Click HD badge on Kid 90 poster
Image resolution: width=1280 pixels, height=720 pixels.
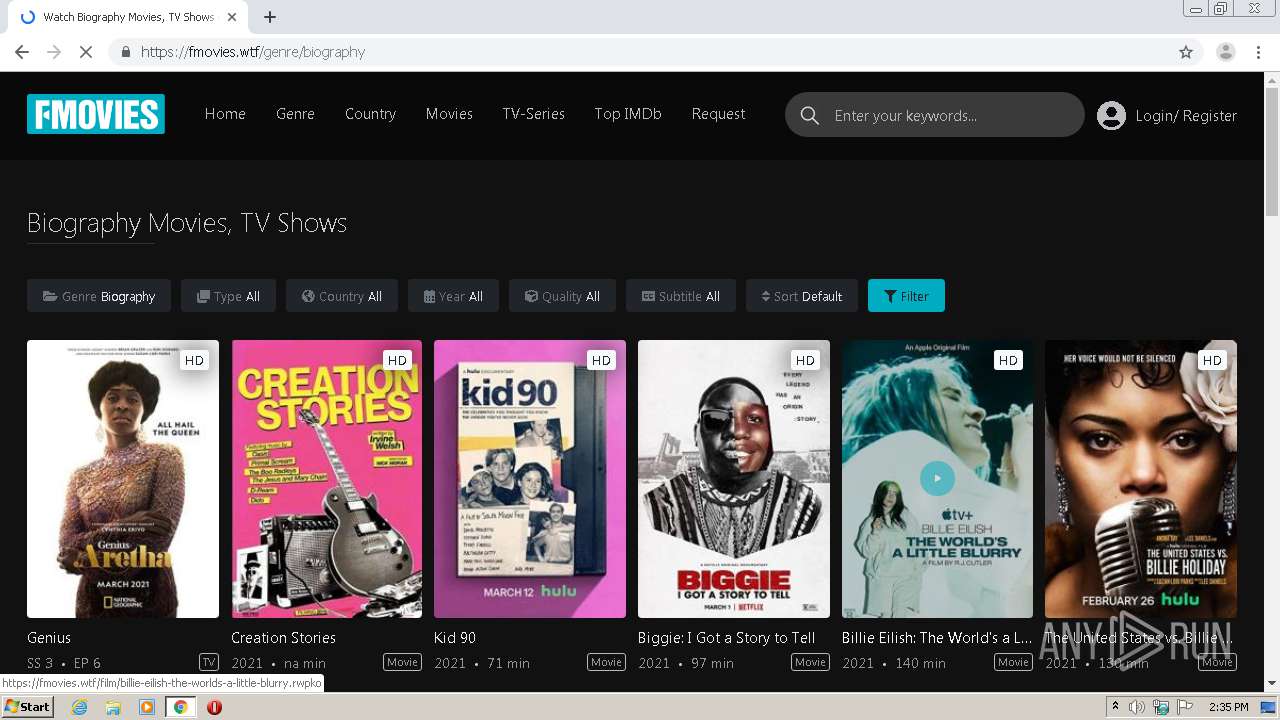601,360
